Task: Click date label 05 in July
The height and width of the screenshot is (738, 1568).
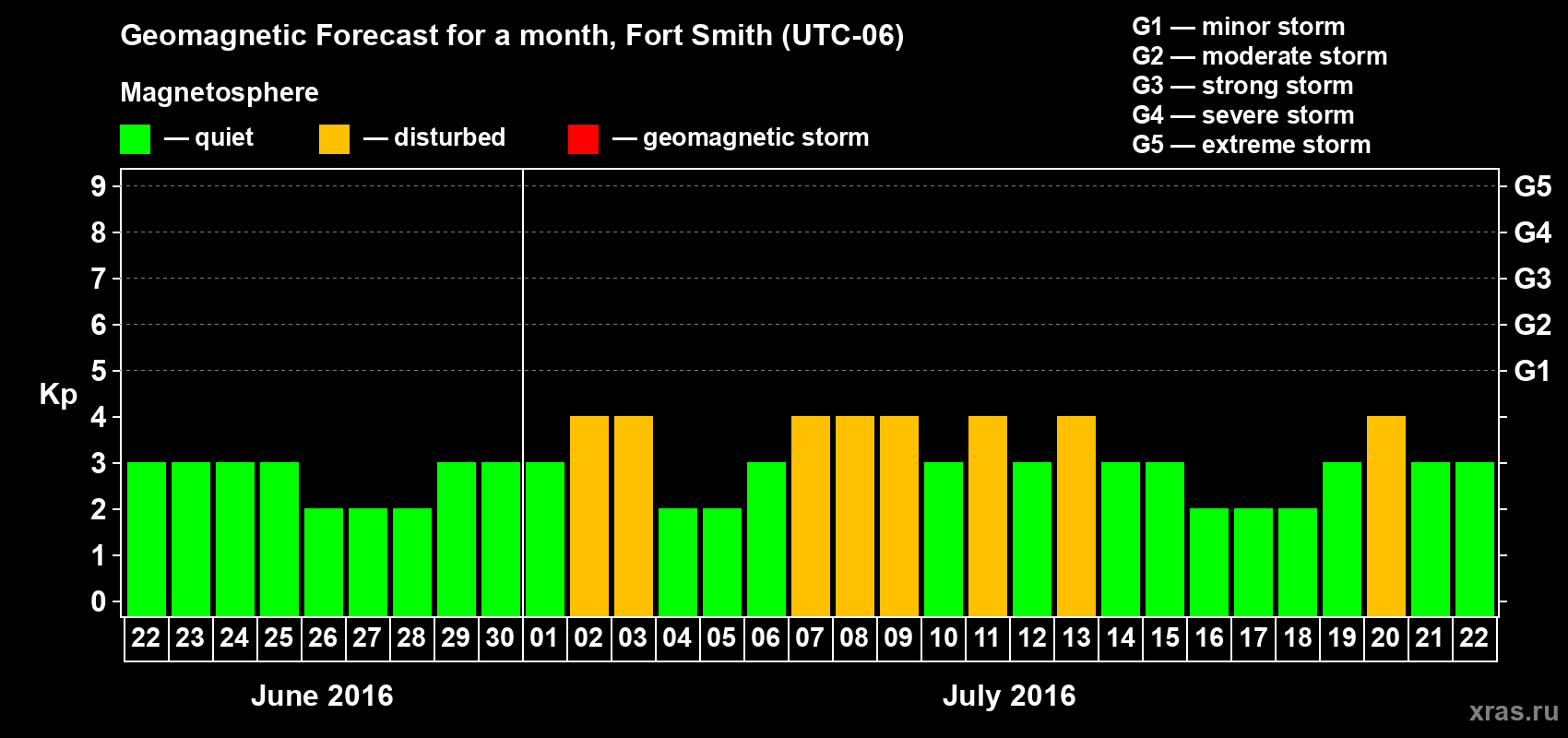Action: pos(721,638)
